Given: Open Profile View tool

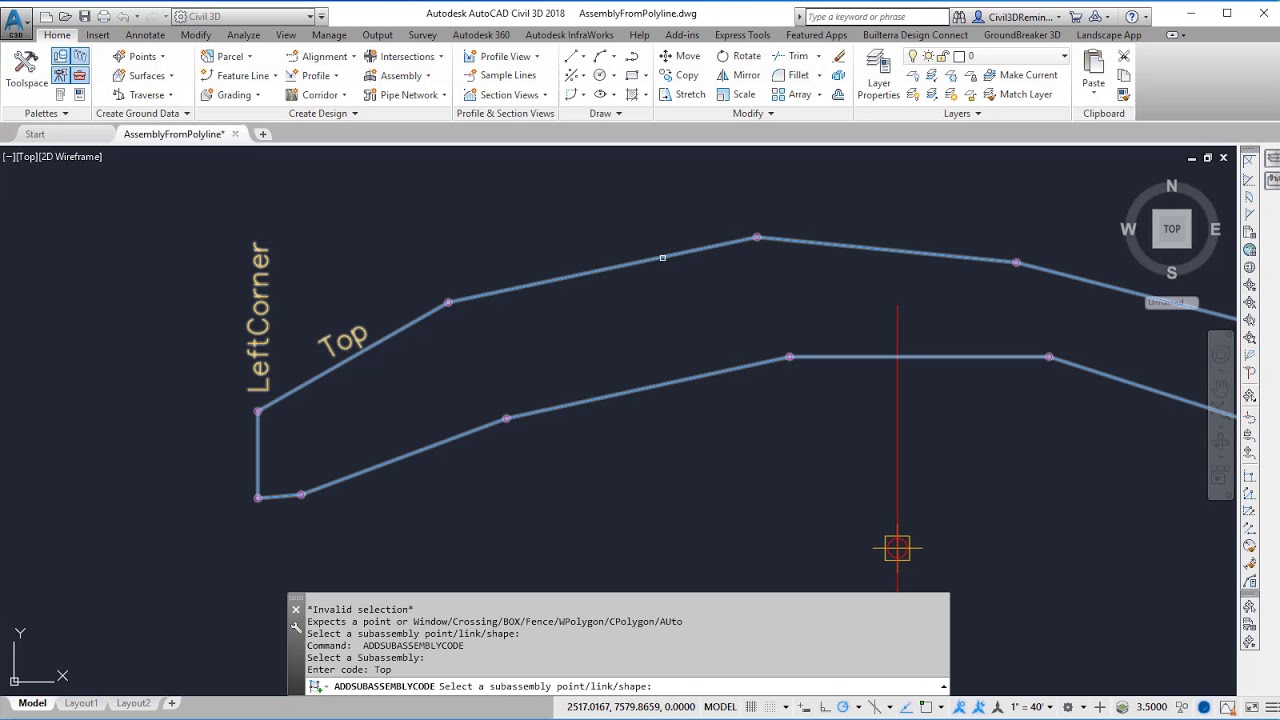Looking at the screenshot, I should [501, 56].
